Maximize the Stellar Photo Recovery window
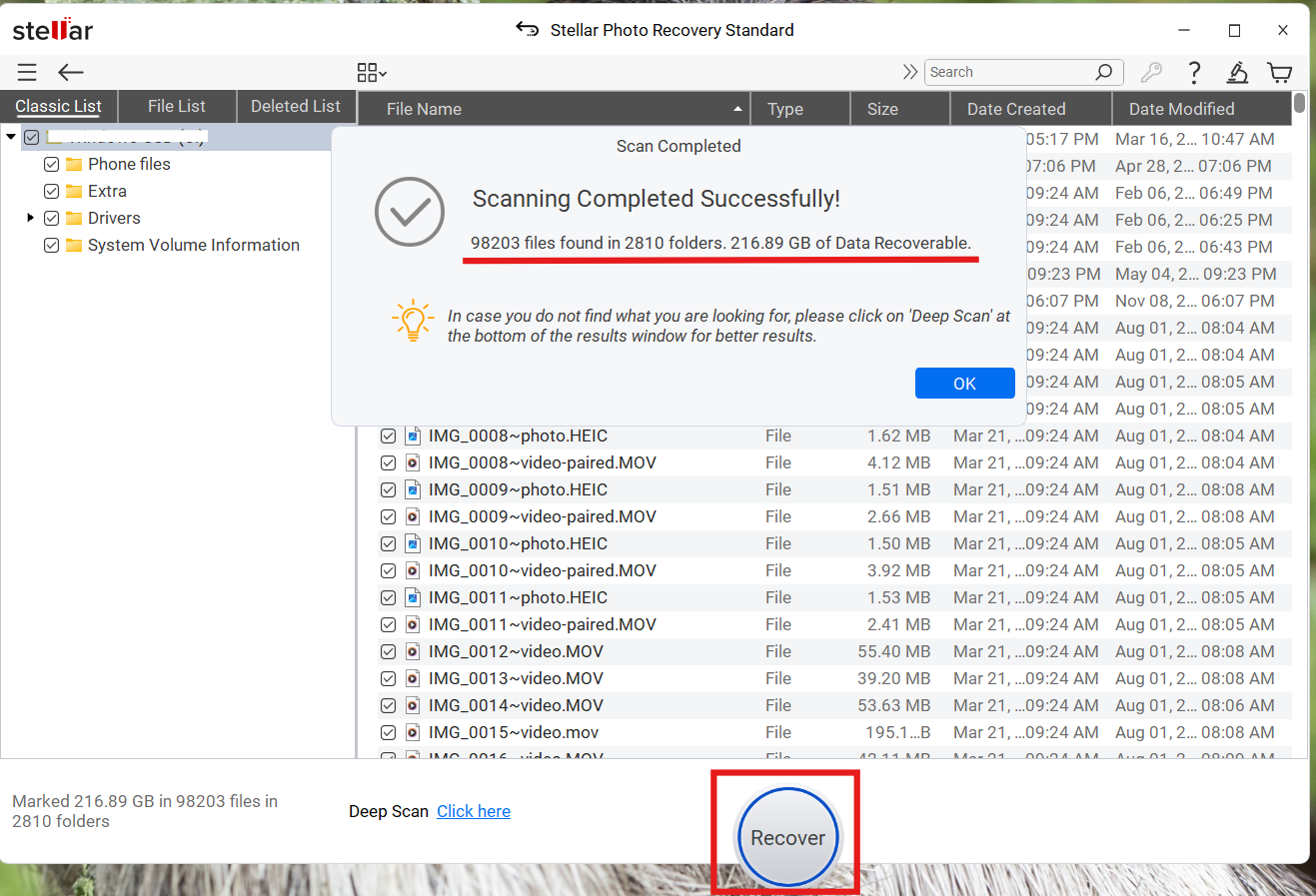Screen dimensions: 1316x896 pyautogui.click(x=1234, y=30)
